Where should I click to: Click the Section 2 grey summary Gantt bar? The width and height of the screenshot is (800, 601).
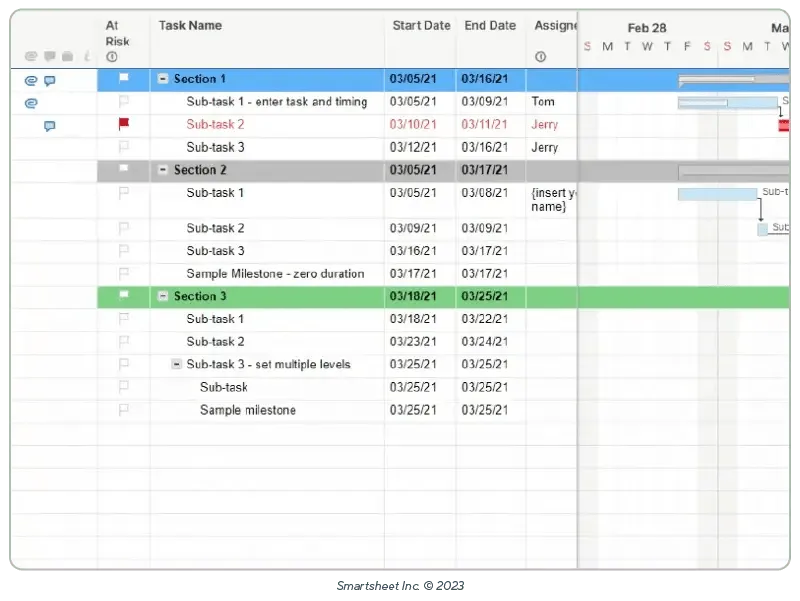coord(734,171)
